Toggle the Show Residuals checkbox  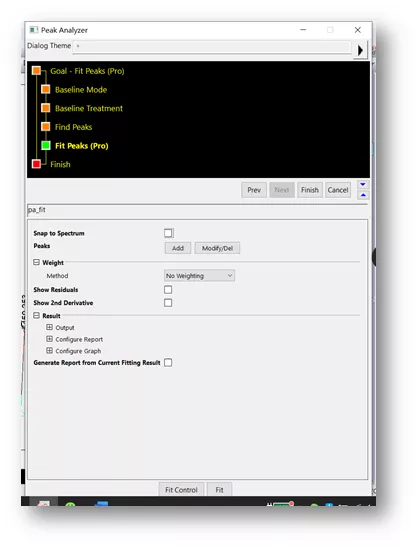(168, 290)
